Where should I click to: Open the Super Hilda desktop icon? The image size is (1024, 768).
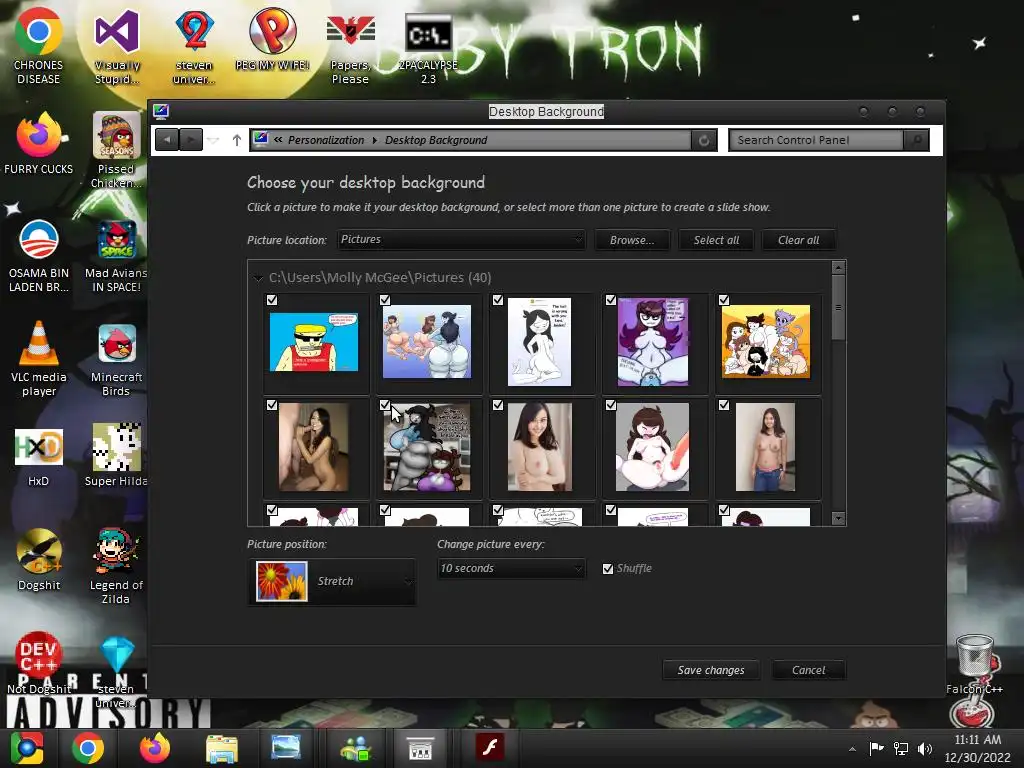[116, 456]
